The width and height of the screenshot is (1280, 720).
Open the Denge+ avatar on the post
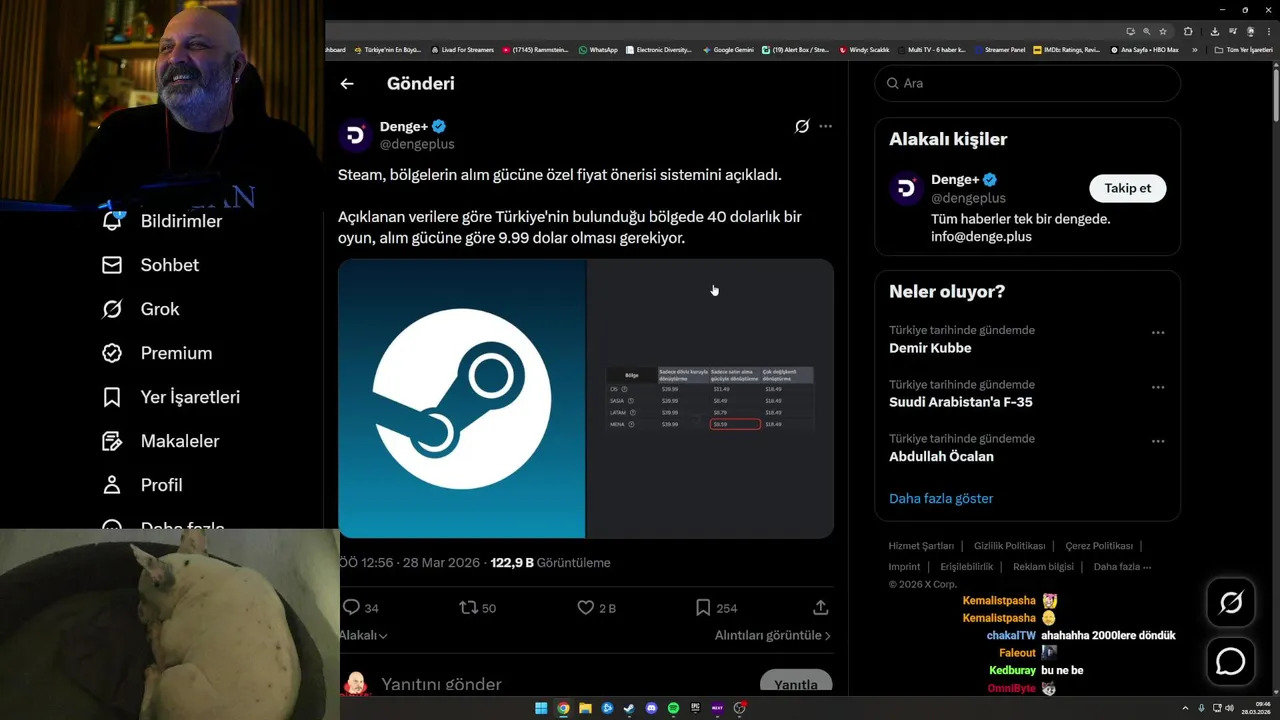coord(355,135)
